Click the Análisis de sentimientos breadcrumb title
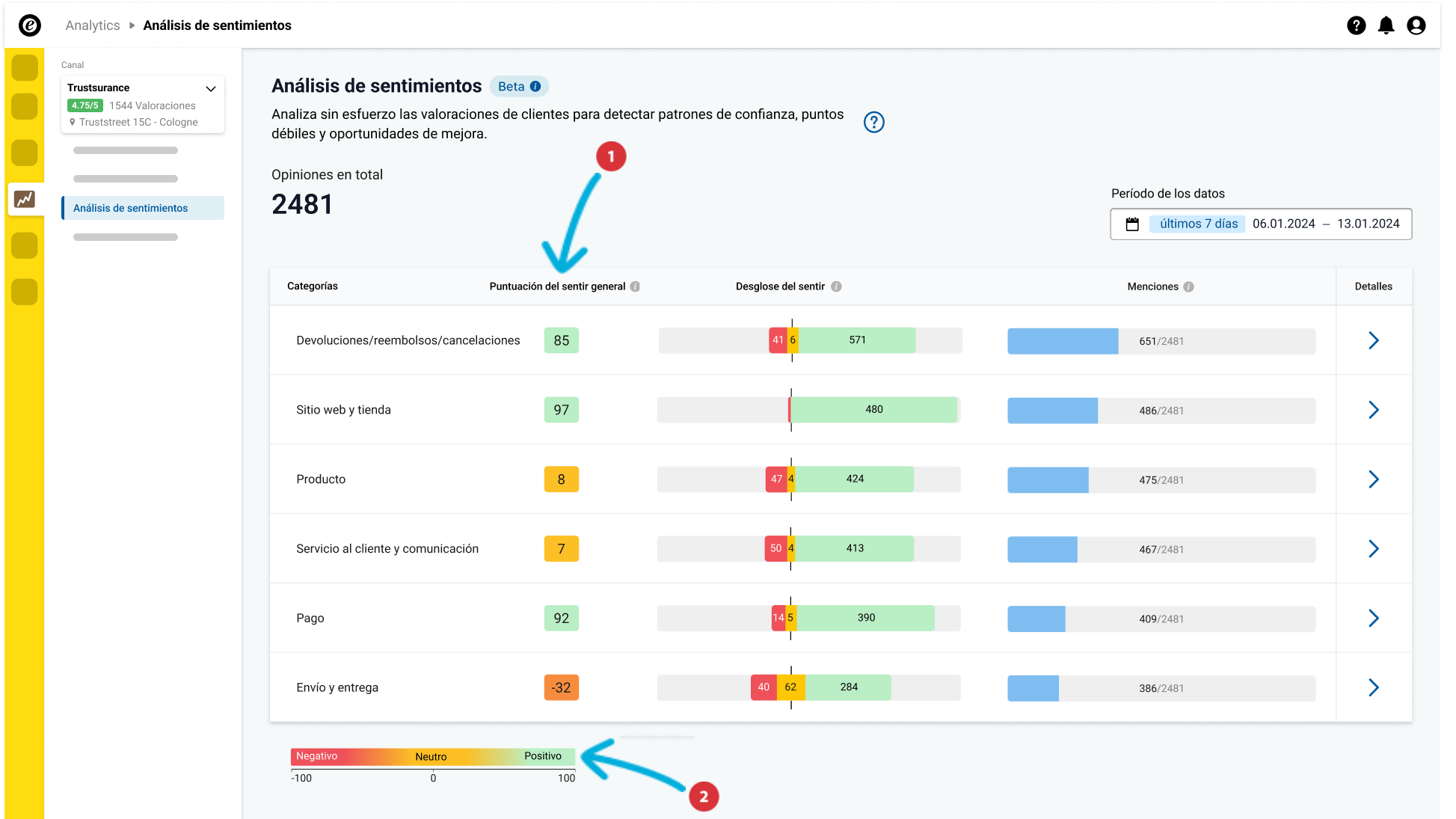The height and width of the screenshot is (819, 1456). (217, 25)
